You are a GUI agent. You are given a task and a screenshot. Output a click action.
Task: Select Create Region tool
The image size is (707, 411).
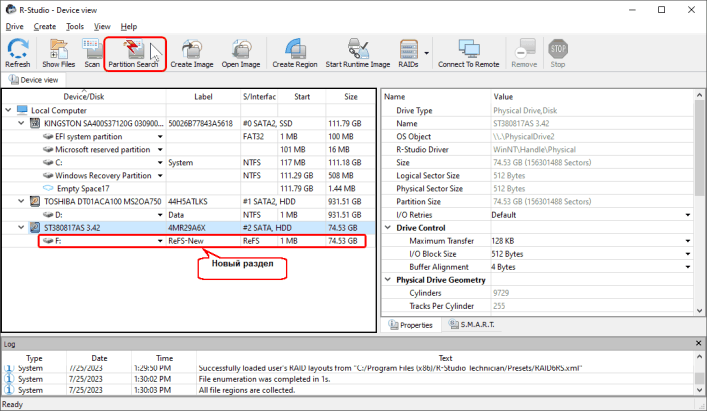pos(295,49)
